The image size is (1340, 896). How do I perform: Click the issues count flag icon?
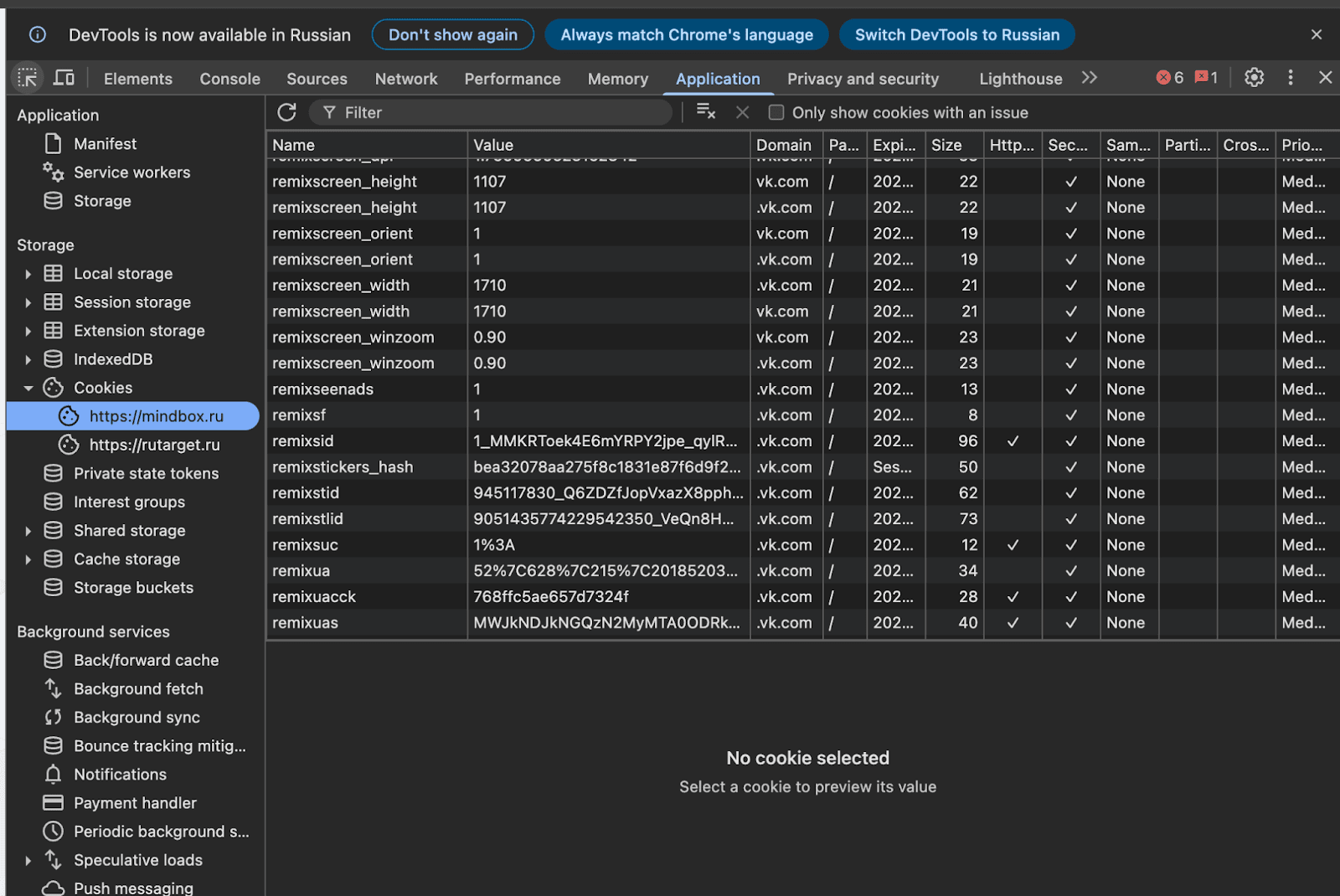coord(1205,78)
